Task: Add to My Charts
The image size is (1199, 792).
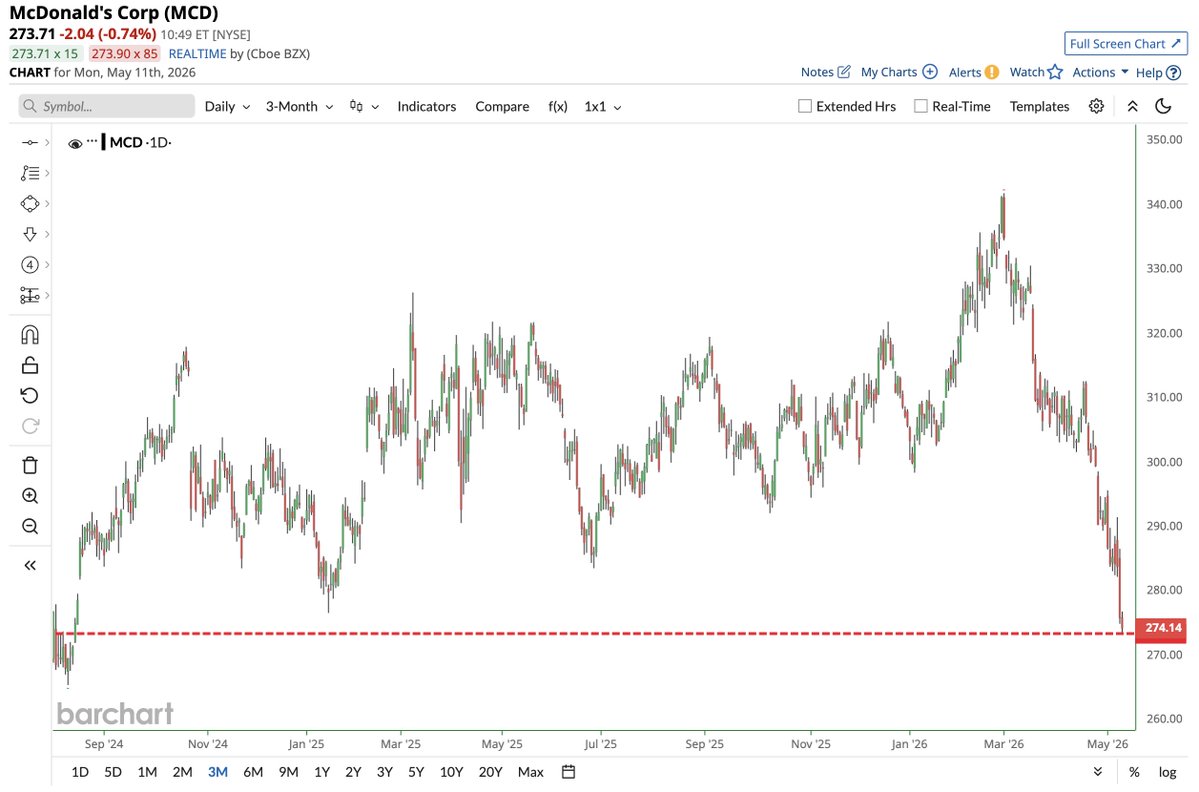Action: 898,72
